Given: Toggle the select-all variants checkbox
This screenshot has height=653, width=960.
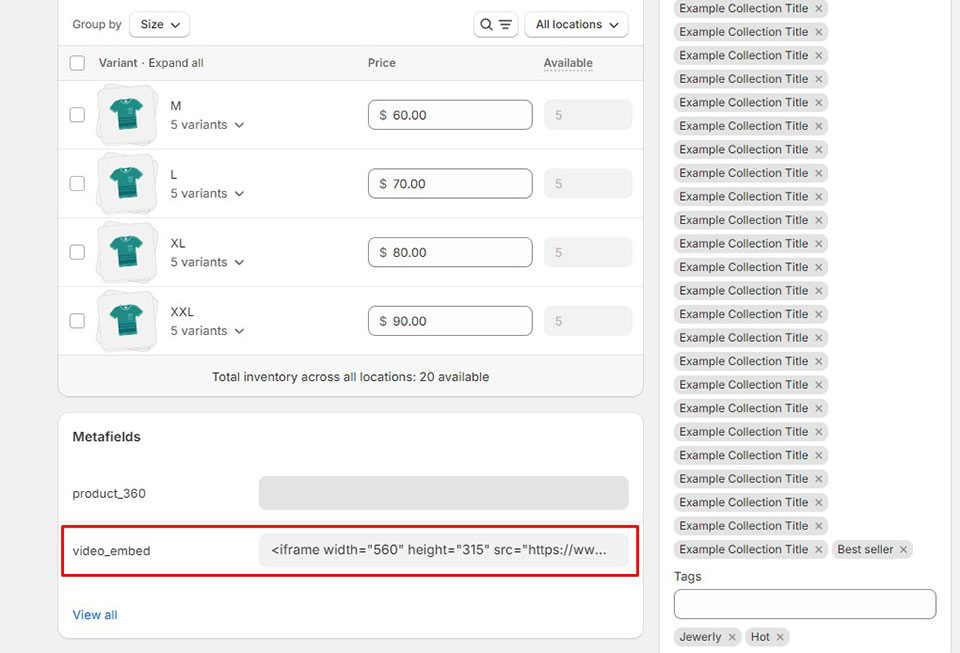Looking at the screenshot, I should click(77, 63).
